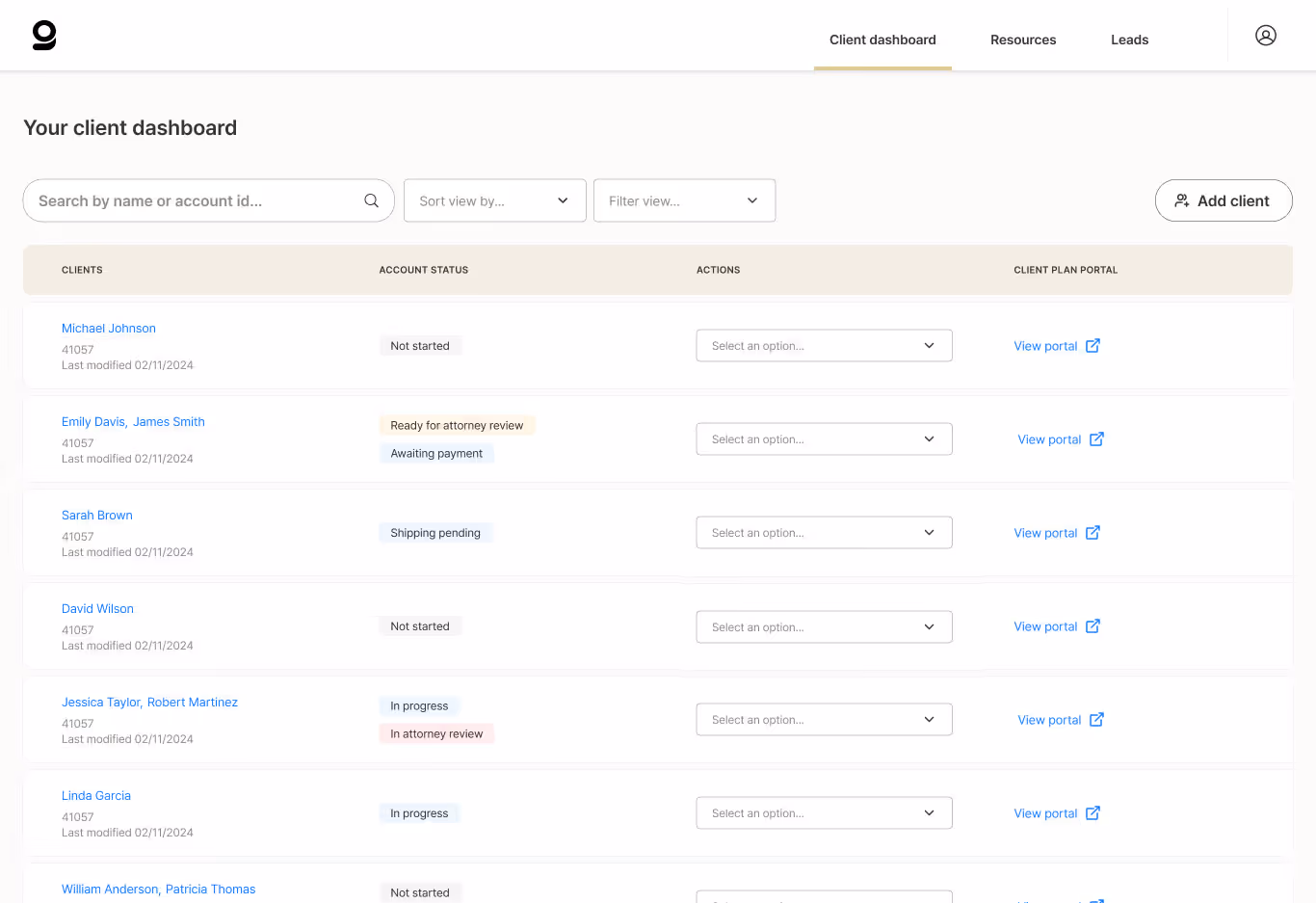Image resolution: width=1316 pixels, height=903 pixels.
Task: Click the ACTIONS column header
Action: tap(719, 270)
